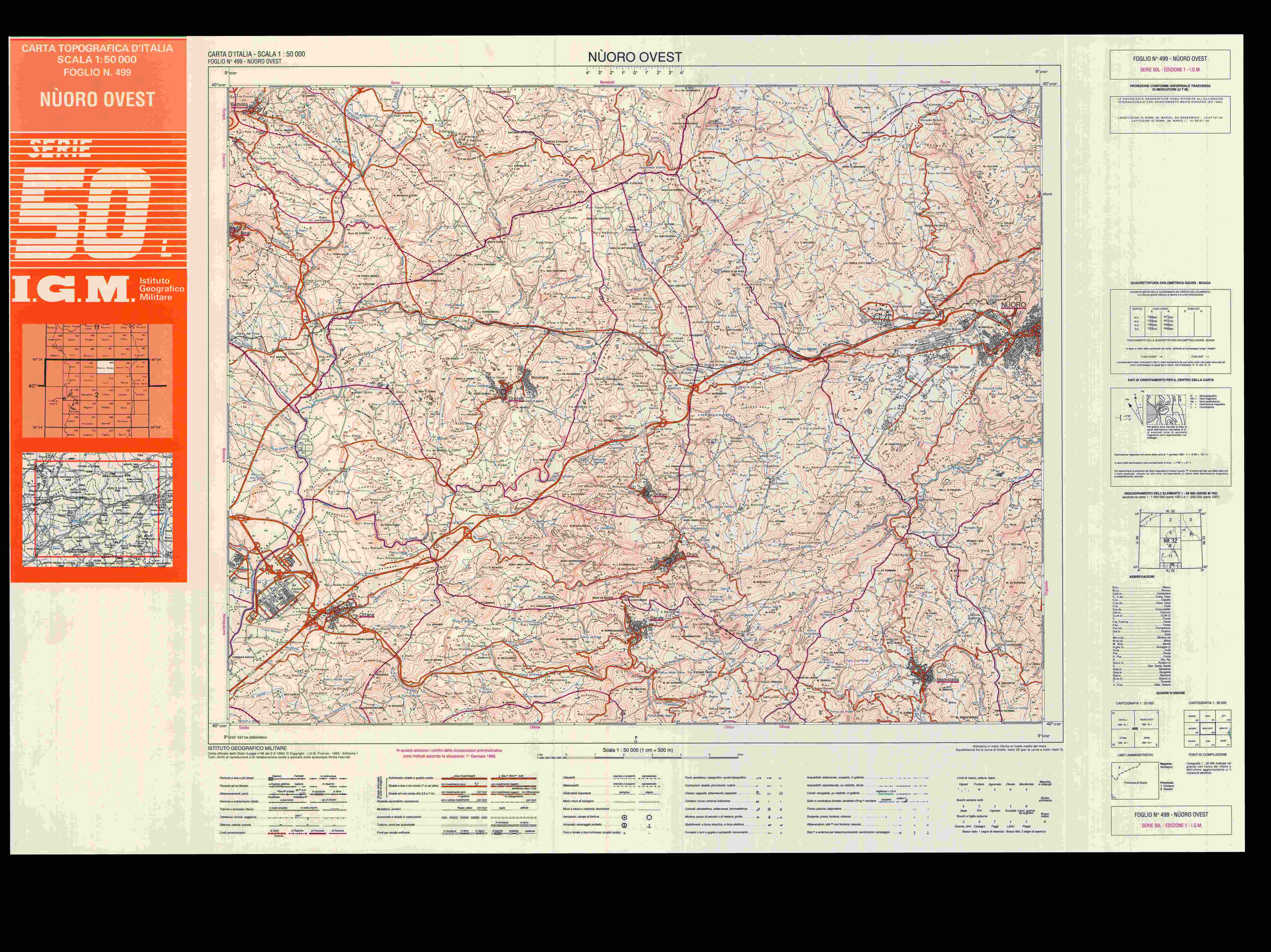Click the 'N.ghe (i) ... Nuraghe (i)' abbreviation row

(x=1142, y=647)
